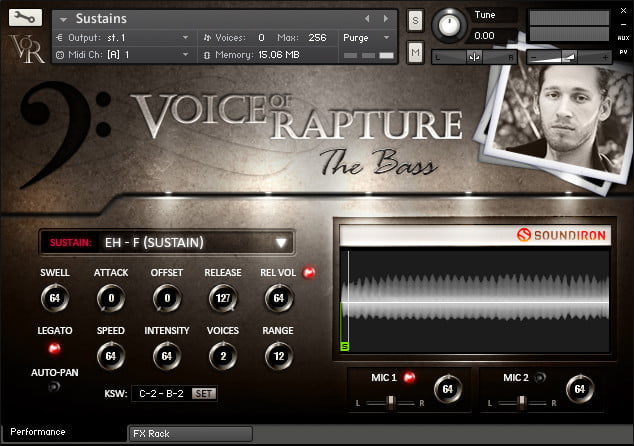Image resolution: width=634 pixels, height=446 pixels.
Task: Toggle PV performance view button
Action: pyautogui.click(x=623, y=52)
